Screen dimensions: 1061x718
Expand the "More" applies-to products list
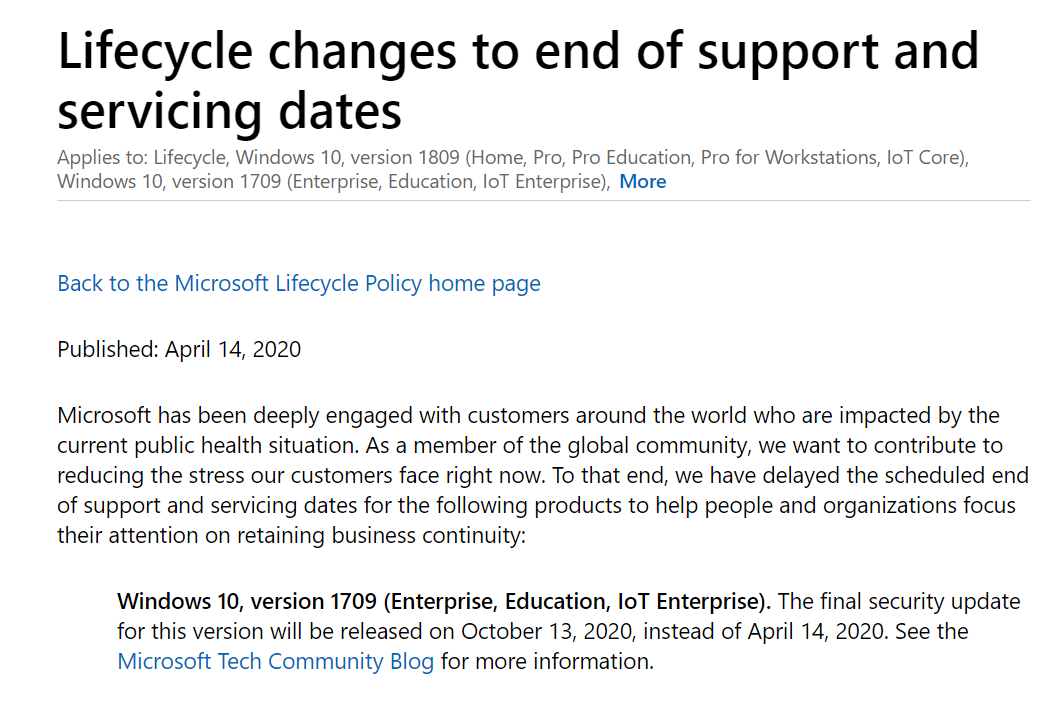pyautogui.click(x=642, y=181)
